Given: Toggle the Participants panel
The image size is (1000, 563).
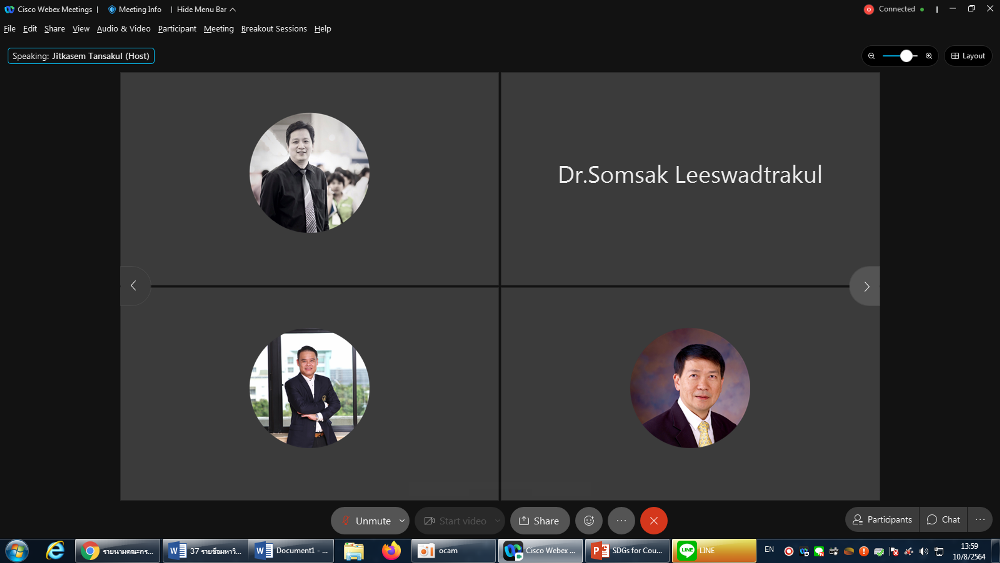Looking at the screenshot, I should [x=882, y=519].
